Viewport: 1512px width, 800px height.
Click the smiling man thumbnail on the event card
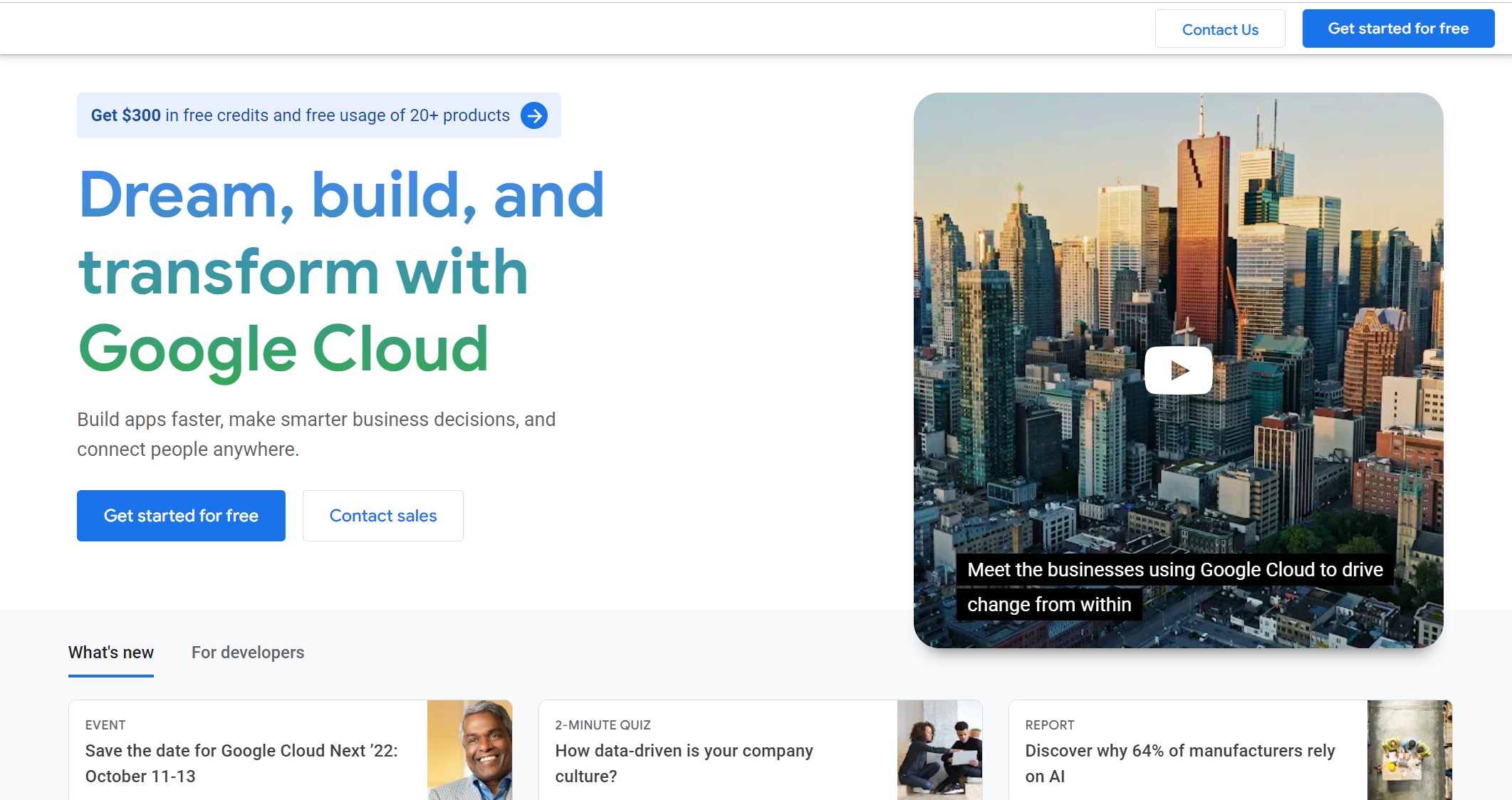click(x=470, y=750)
